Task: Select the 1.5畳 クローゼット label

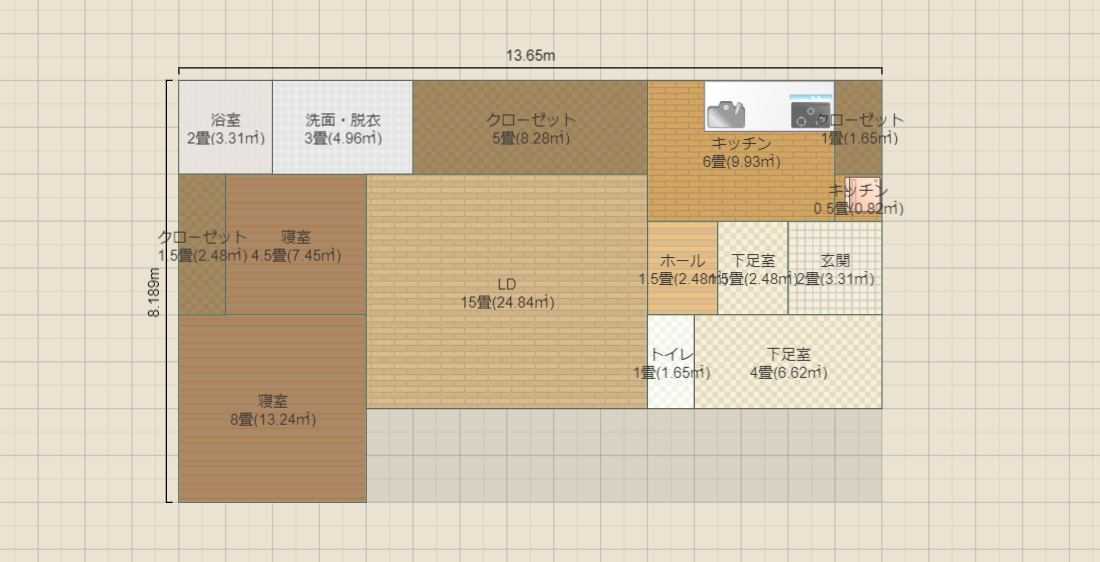Action: click(203, 246)
